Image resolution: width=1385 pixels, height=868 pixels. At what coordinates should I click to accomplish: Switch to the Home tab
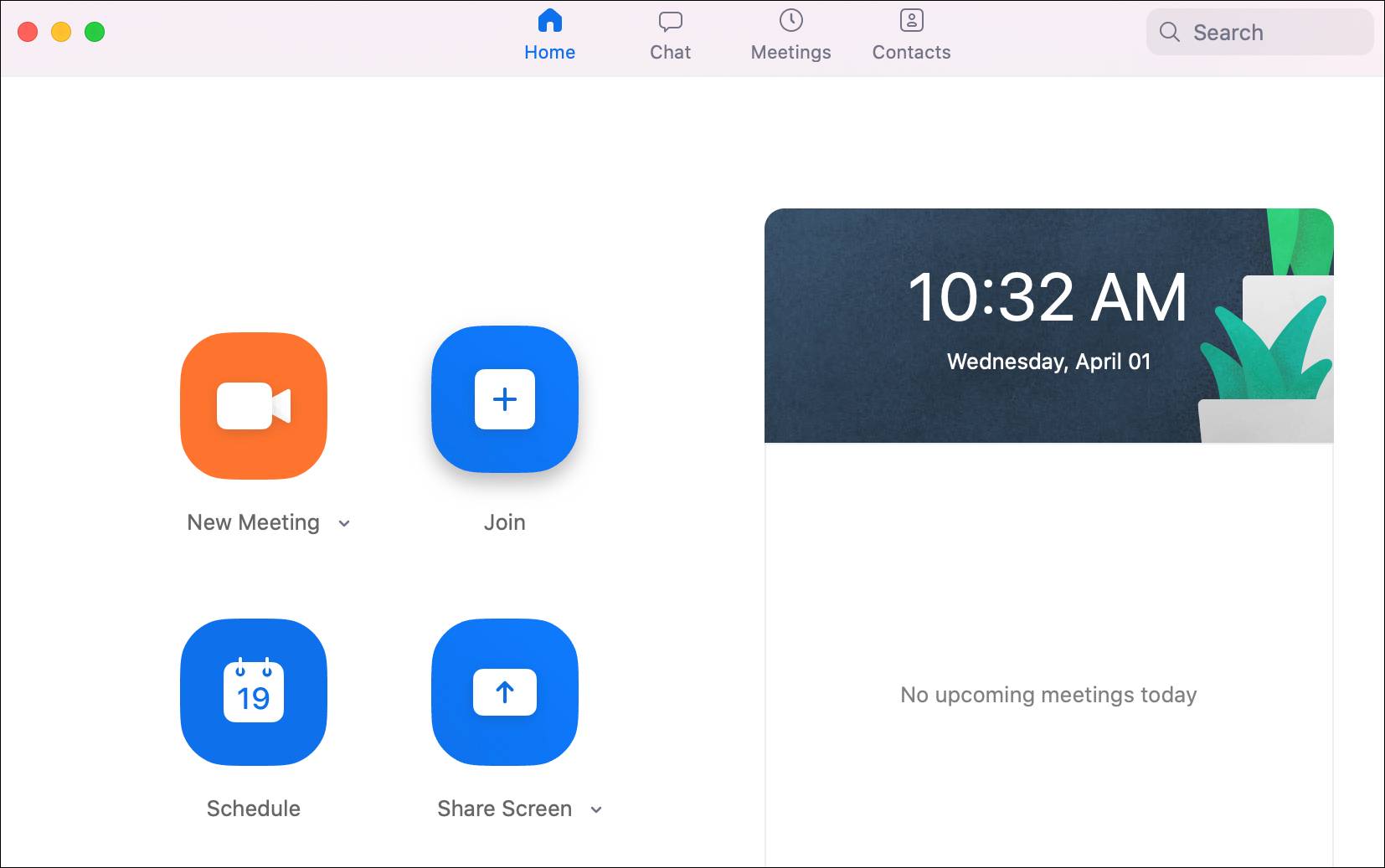(x=549, y=35)
